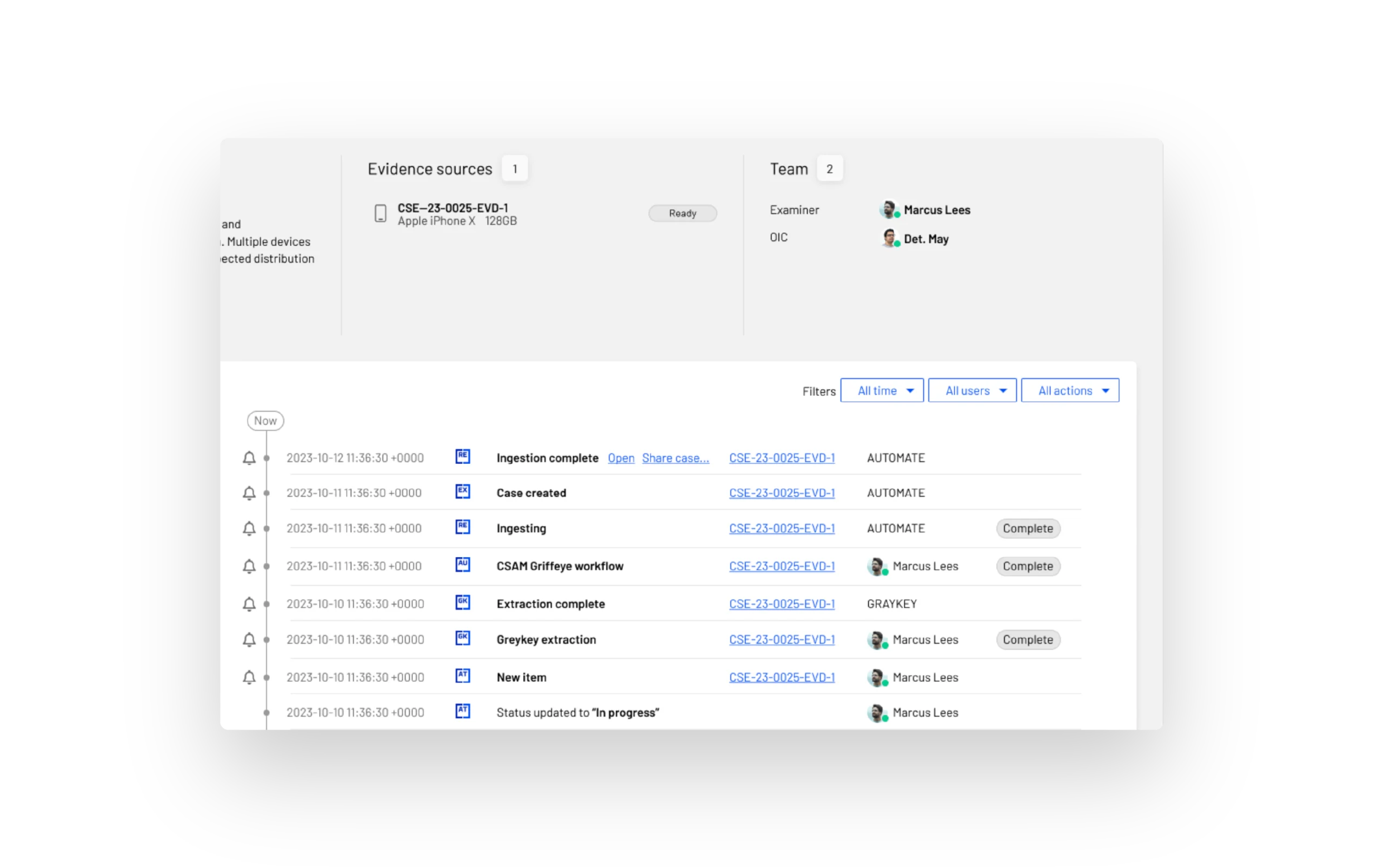Click Complete badge on Ingesting row
Viewport: 1384px width, 868px height.
1028,528
